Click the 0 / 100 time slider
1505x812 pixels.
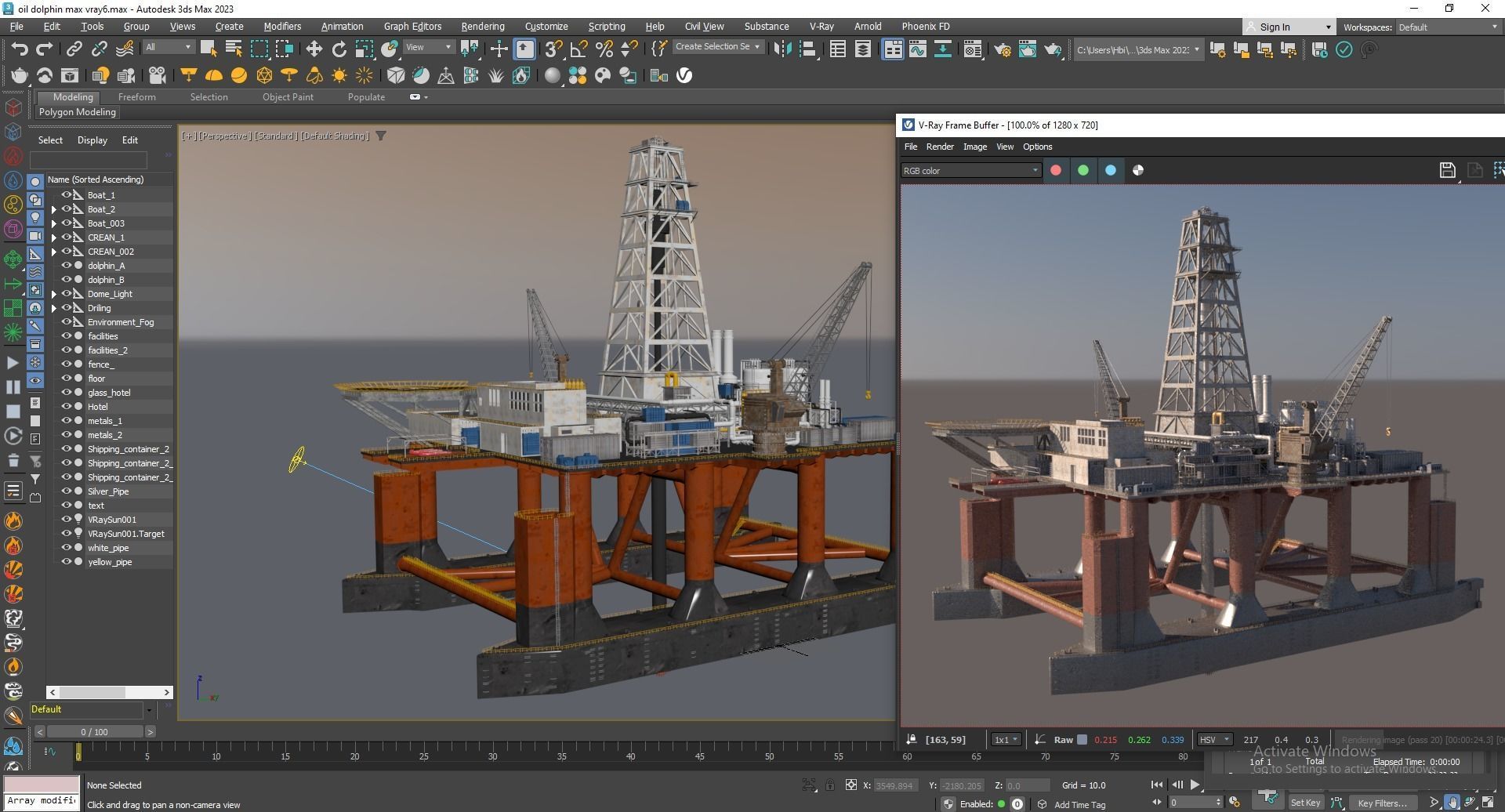[94, 731]
